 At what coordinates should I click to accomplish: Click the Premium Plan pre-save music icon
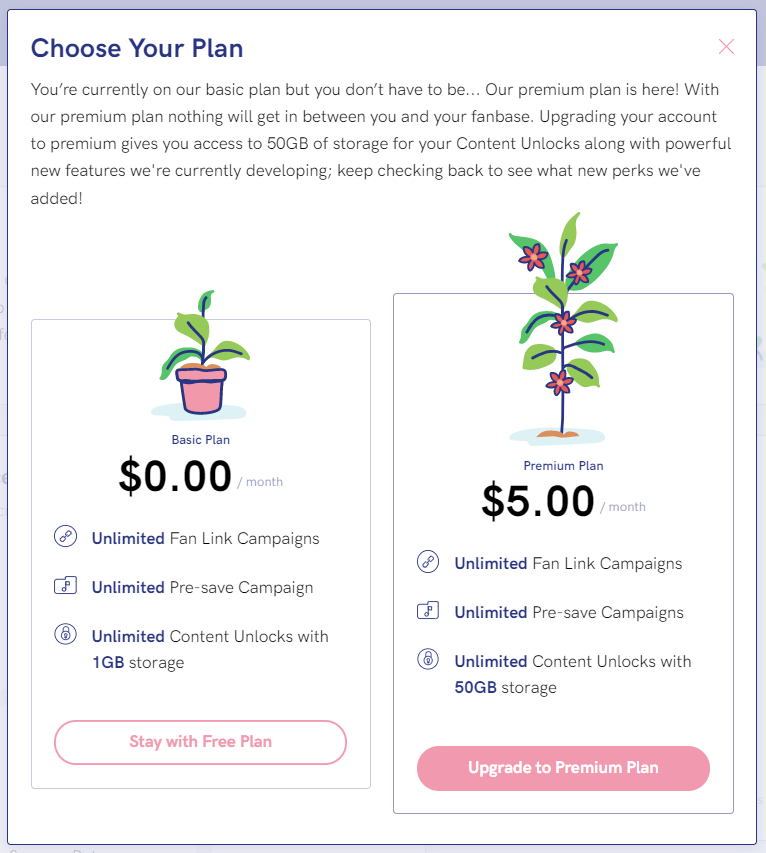coord(428,611)
